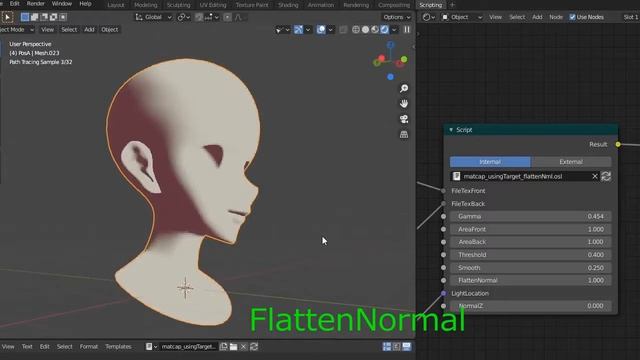
Task: Click the zoom magnifier viewport icon
Action: (404, 89)
